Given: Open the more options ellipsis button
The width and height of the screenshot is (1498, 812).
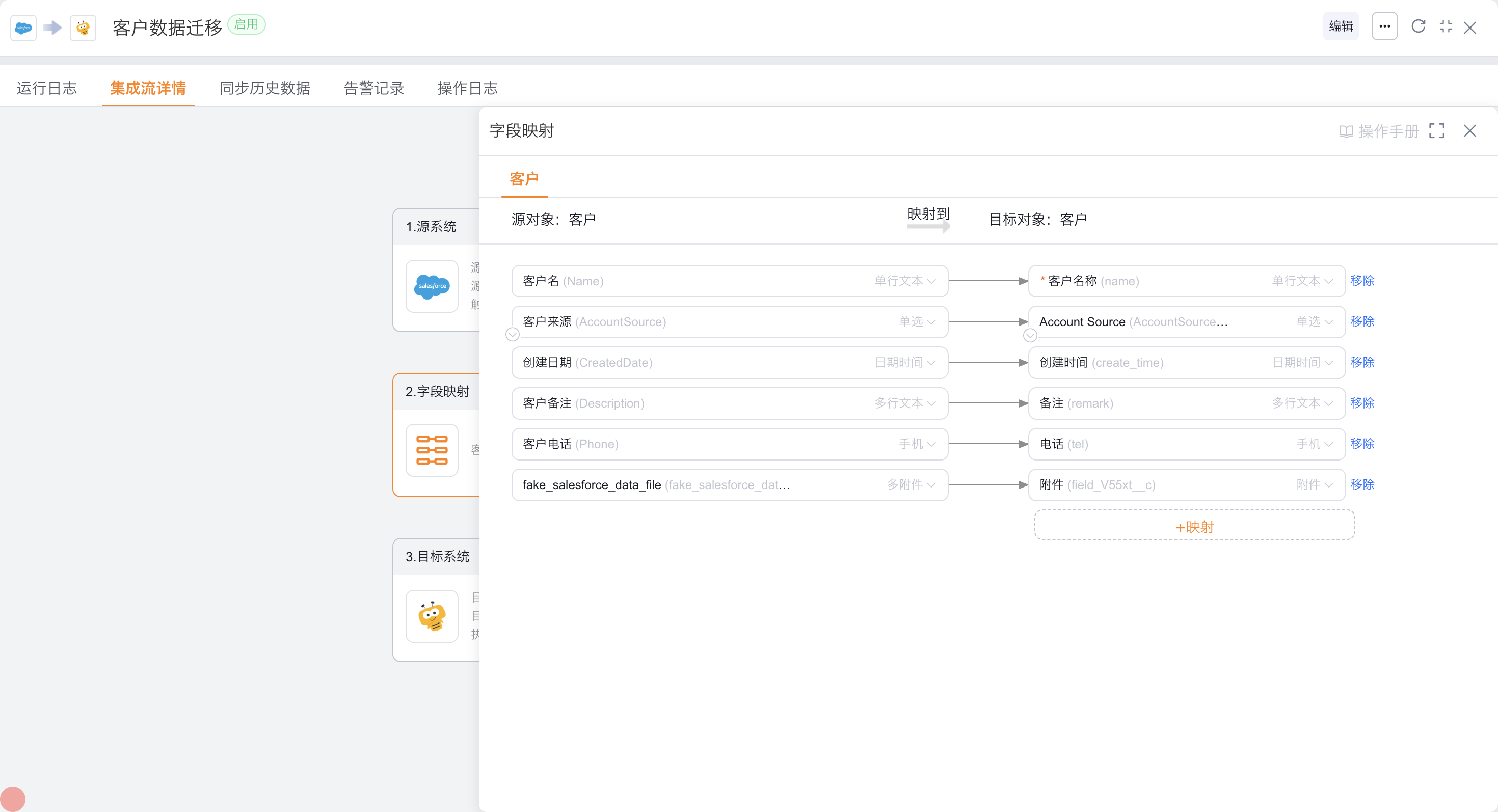Looking at the screenshot, I should point(1384,26).
